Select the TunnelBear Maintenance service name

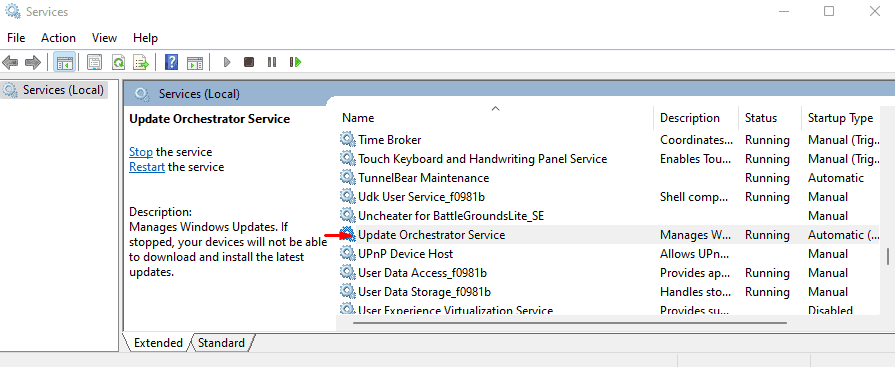424,178
